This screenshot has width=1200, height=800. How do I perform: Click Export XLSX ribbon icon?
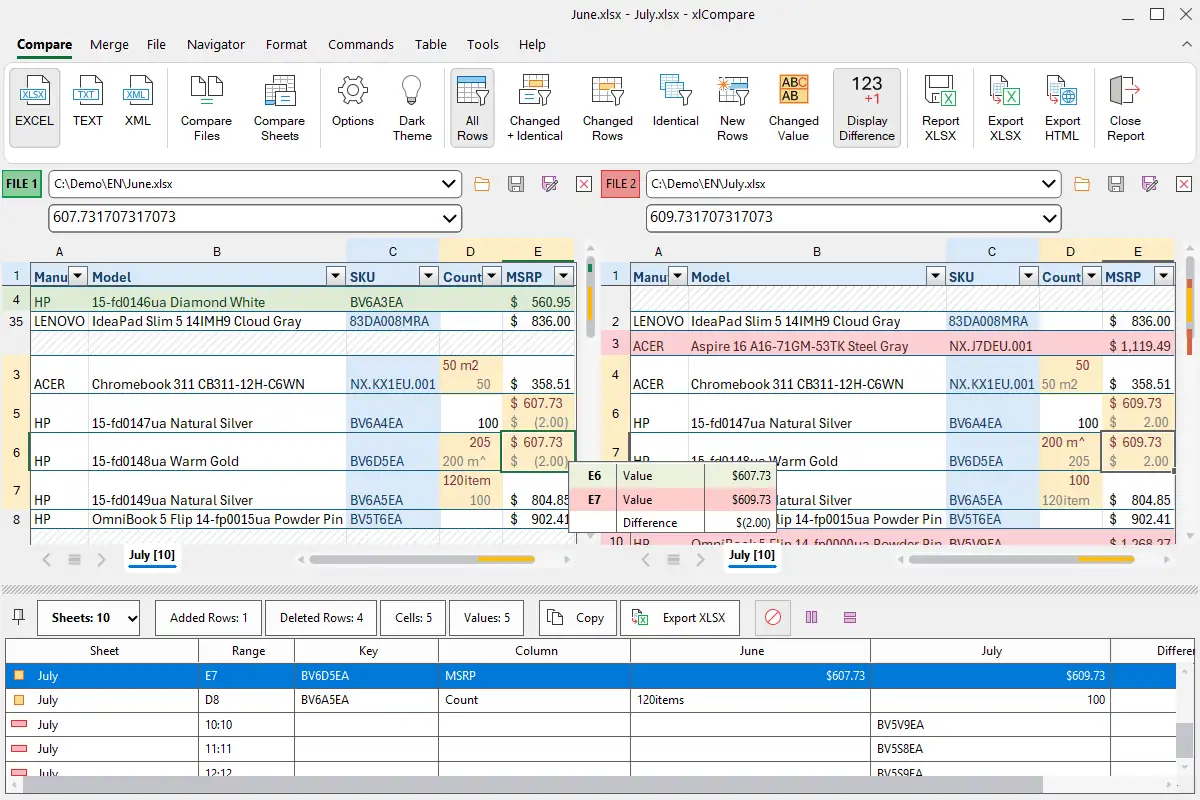tap(1005, 108)
